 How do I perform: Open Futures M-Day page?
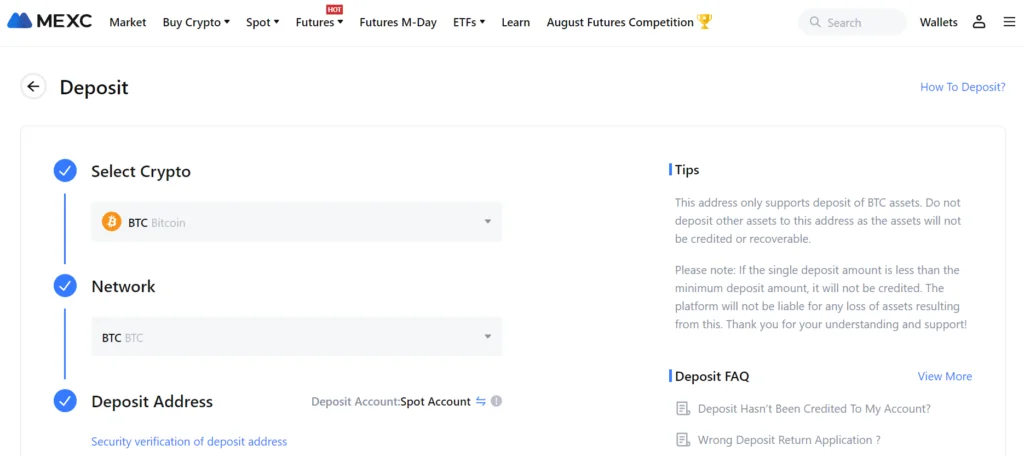[x=398, y=22]
